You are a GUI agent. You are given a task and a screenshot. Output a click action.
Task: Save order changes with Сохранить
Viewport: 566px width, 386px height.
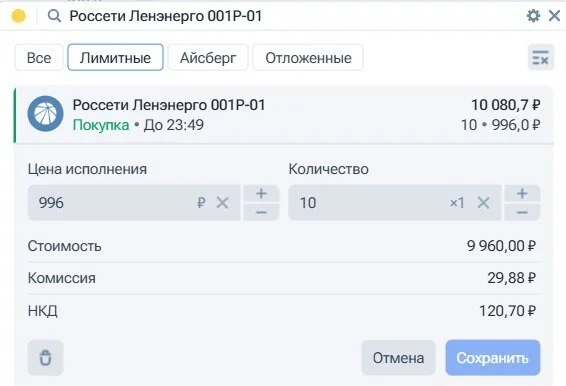pyautogui.click(x=493, y=358)
